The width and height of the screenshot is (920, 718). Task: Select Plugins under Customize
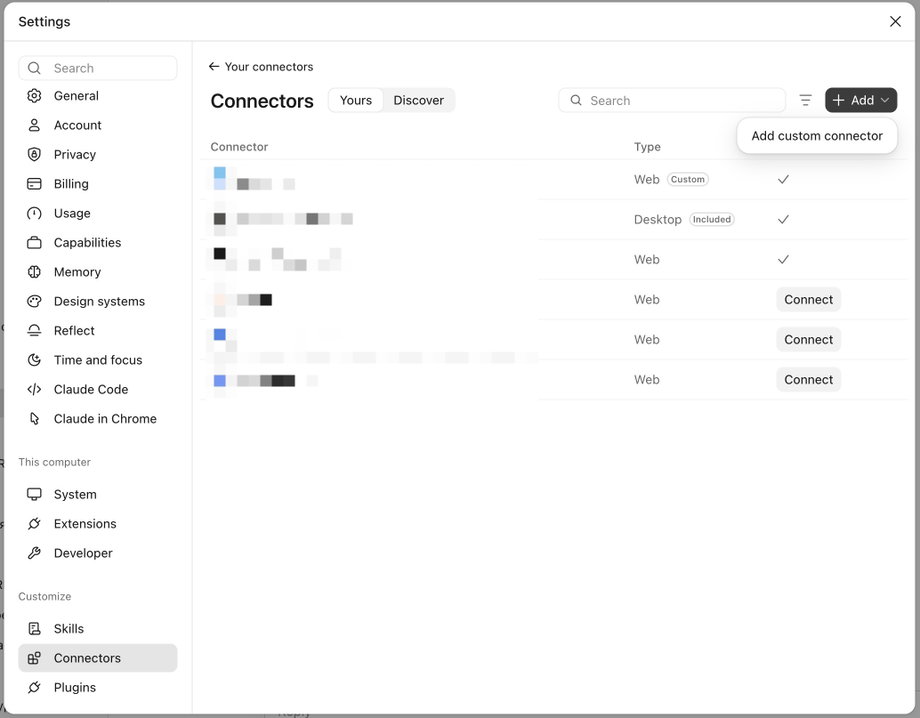tap(97, 687)
